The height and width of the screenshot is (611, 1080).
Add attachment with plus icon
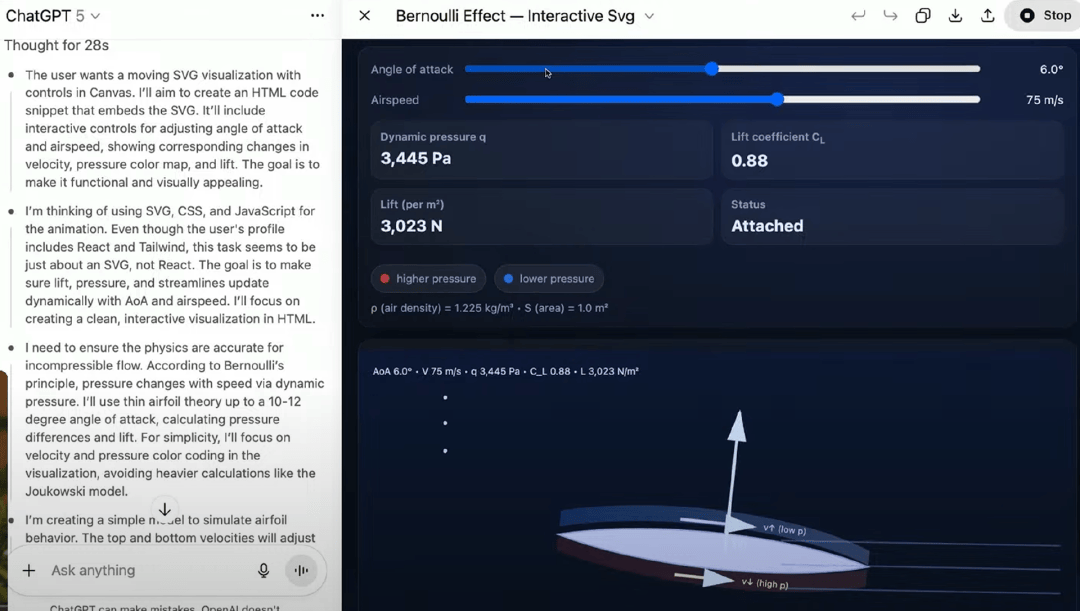pos(29,570)
